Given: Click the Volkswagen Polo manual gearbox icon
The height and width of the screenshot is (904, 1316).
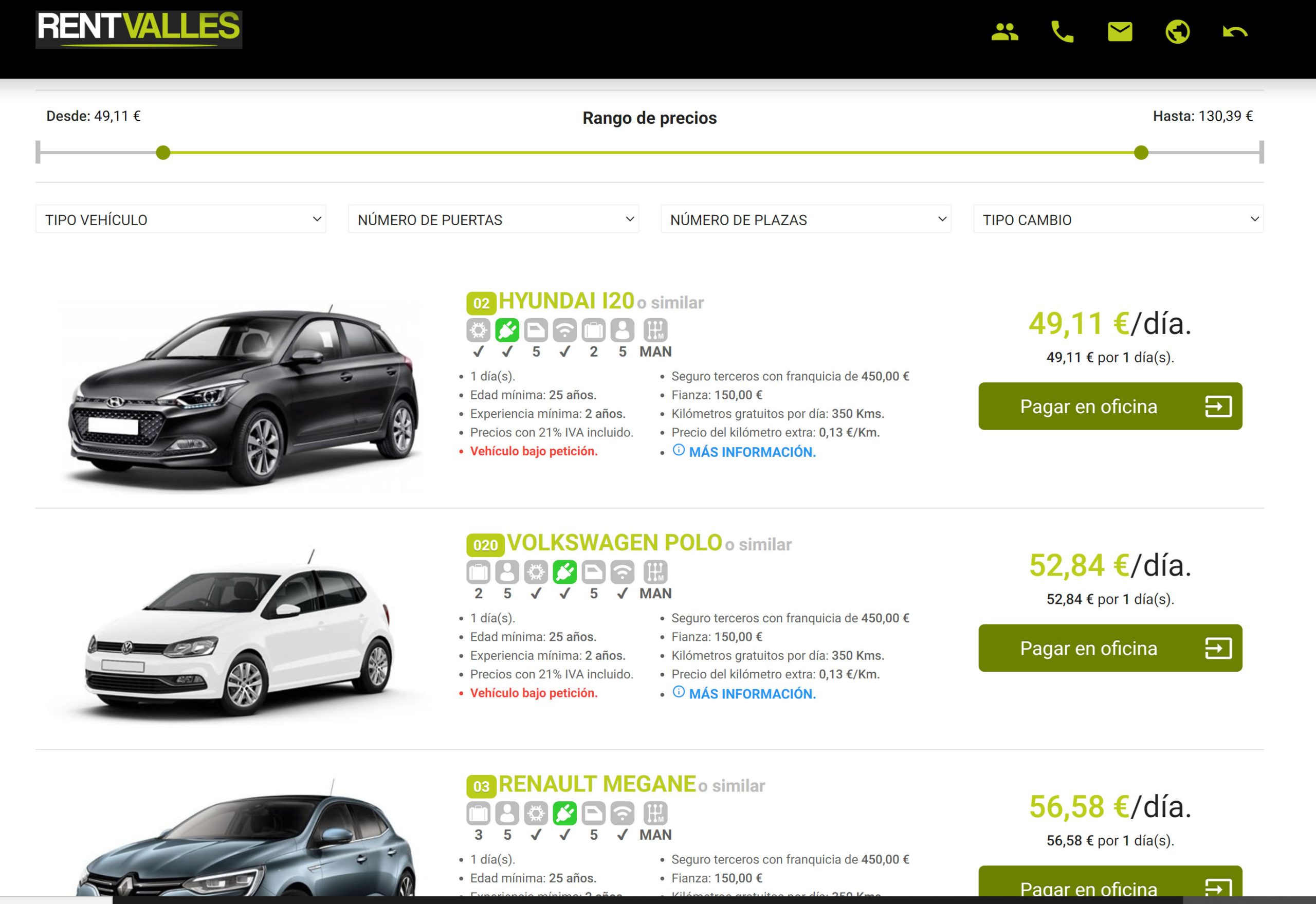Looking at the screenshot, I should point(655,572).
